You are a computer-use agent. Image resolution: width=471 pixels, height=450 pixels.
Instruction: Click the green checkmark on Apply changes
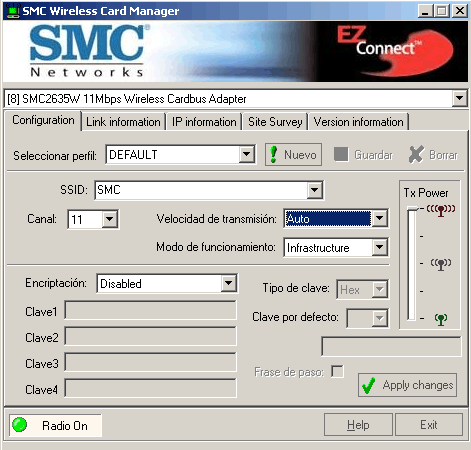pyautogui.click(x=369, y=385)
